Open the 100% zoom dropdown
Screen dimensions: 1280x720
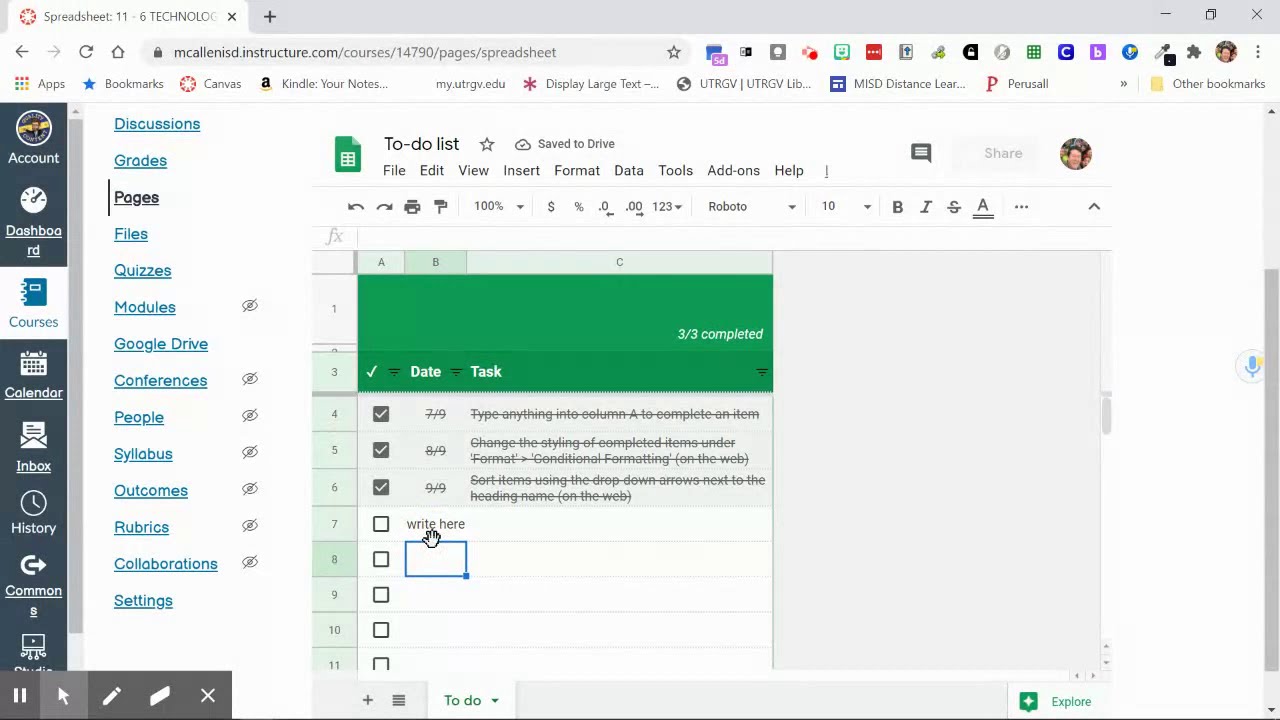tap(498, 207)
